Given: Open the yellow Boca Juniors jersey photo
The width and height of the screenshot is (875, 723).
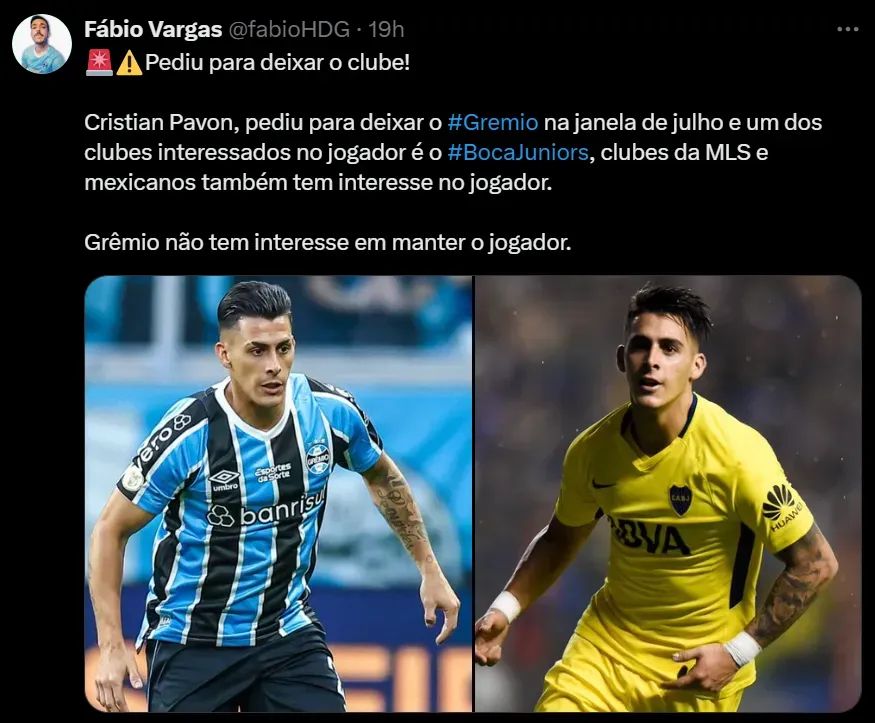Looking at the screenshot, I should pos(668,494).
